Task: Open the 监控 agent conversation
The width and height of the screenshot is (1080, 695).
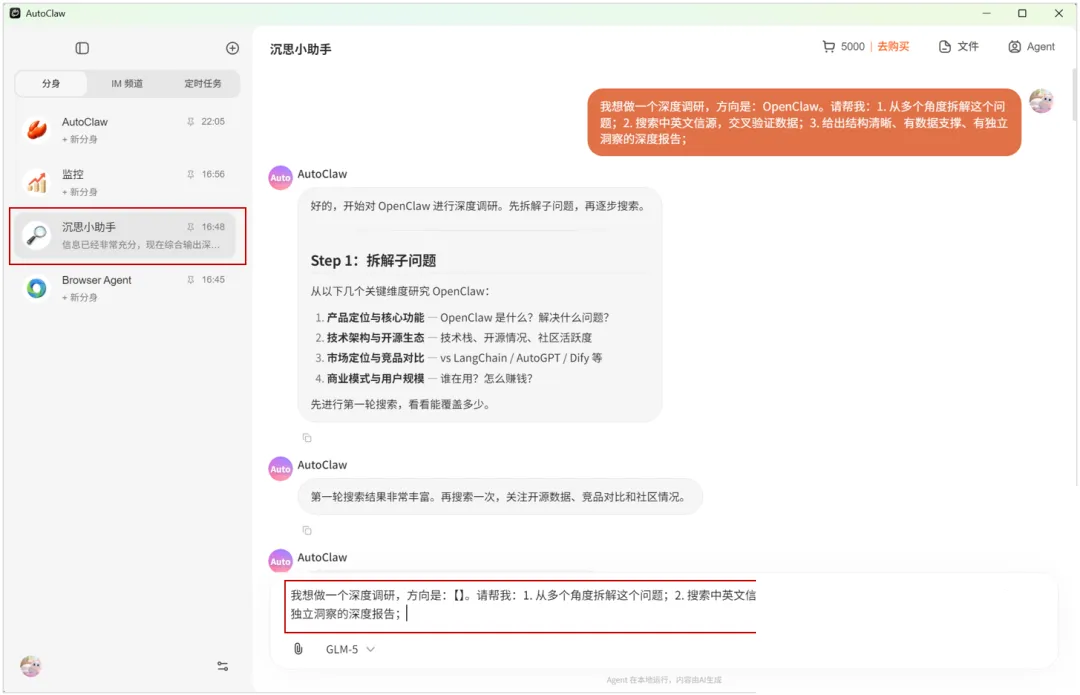Action: point(127,183)
